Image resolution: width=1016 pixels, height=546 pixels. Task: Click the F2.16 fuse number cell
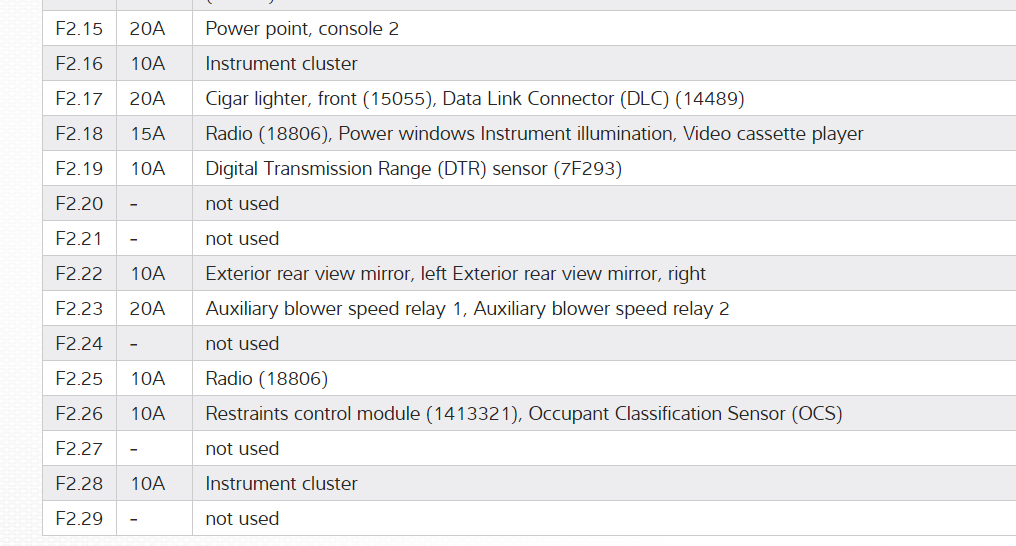[79, 64]
